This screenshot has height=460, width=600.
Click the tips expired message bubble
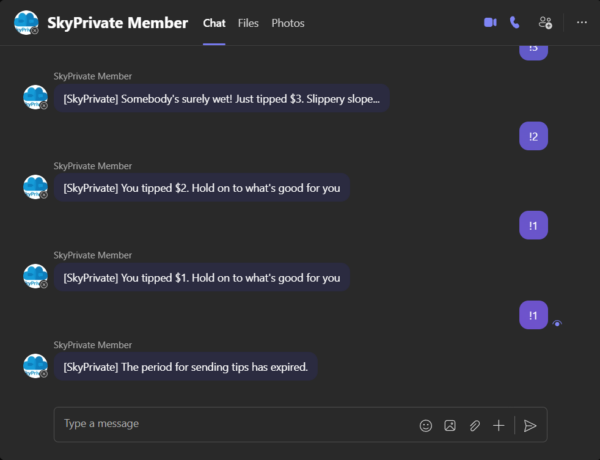(186, 367)
